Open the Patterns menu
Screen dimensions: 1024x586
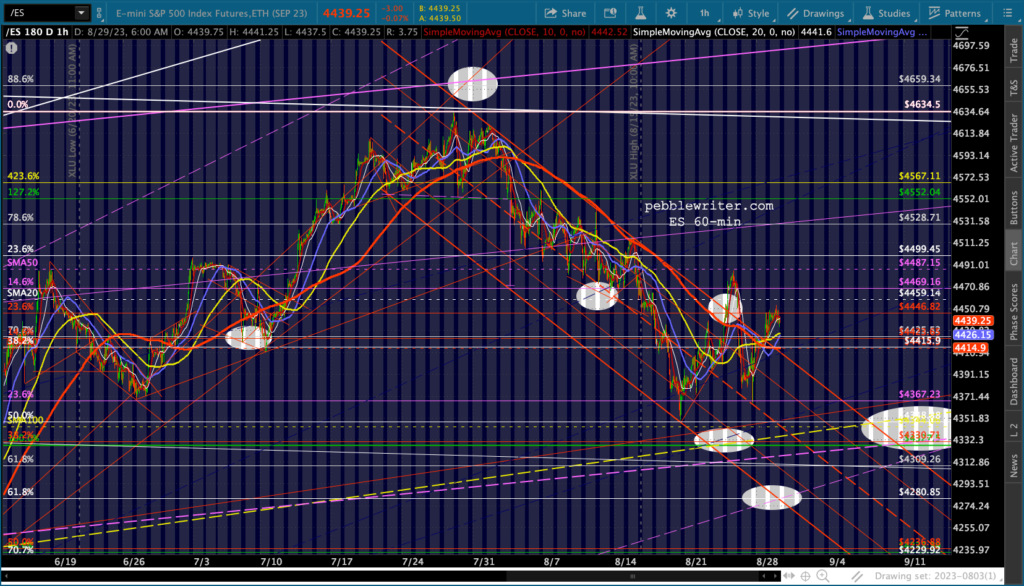954,13
